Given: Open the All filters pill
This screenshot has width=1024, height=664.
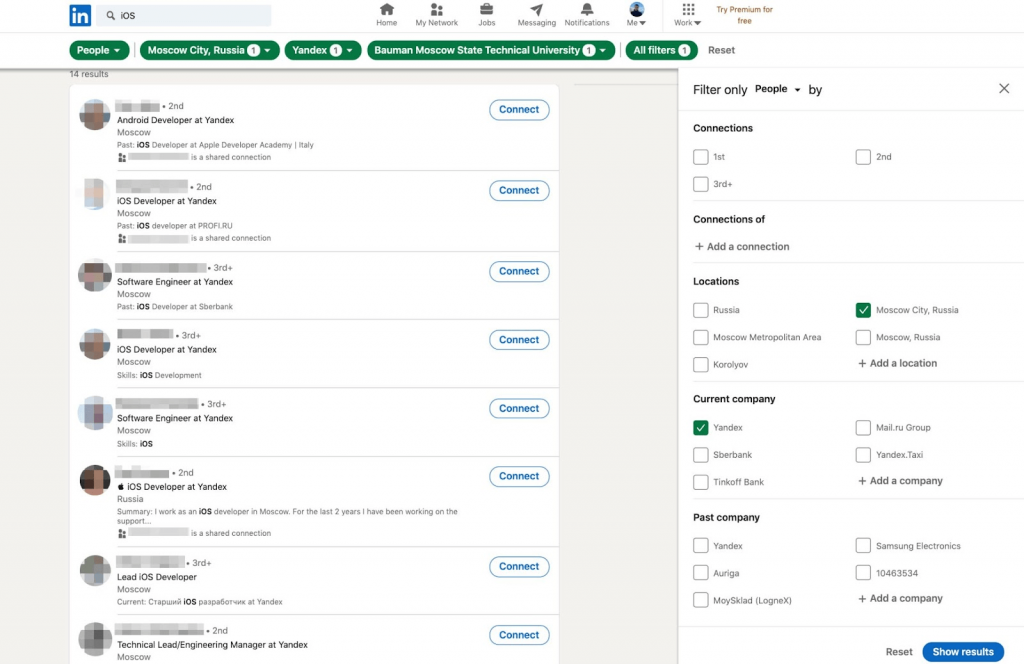Looking at the screenshot, I should [661, 50].
